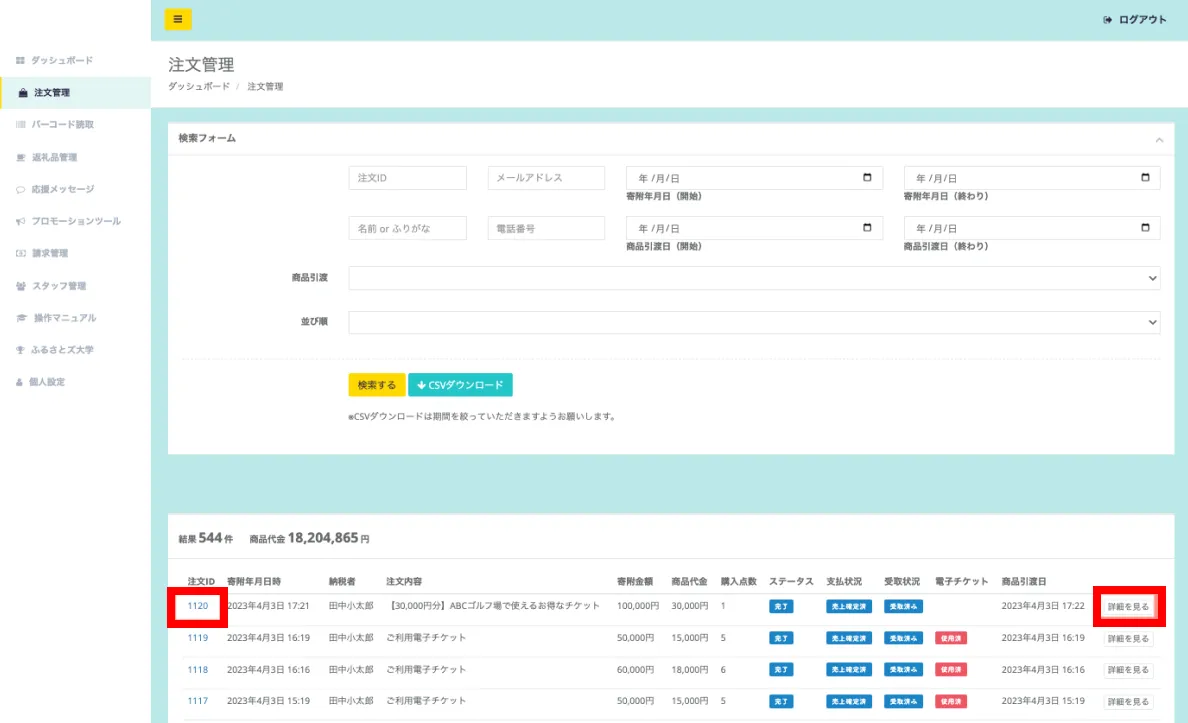The image size is (1188, 723).
Task: Click the CSVダウンロード button
Action: coord(460,385)
